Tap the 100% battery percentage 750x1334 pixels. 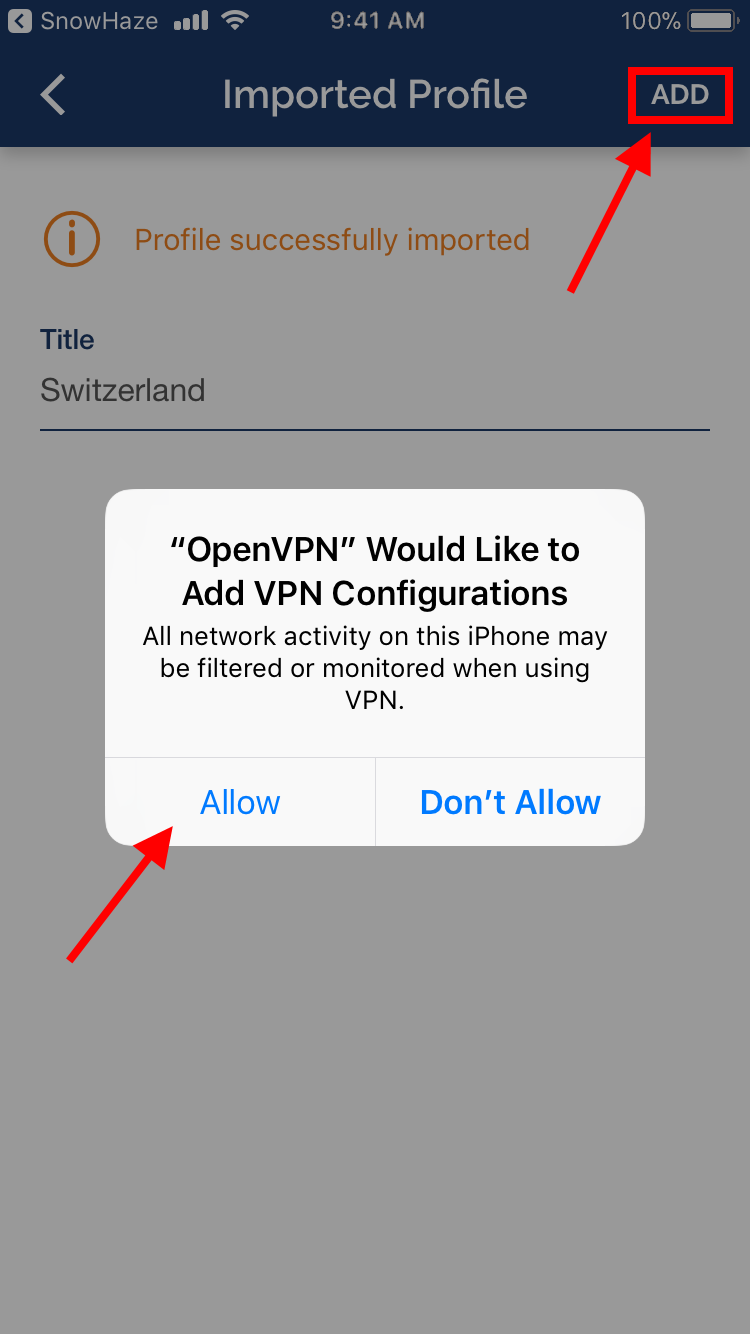point(651,20)
